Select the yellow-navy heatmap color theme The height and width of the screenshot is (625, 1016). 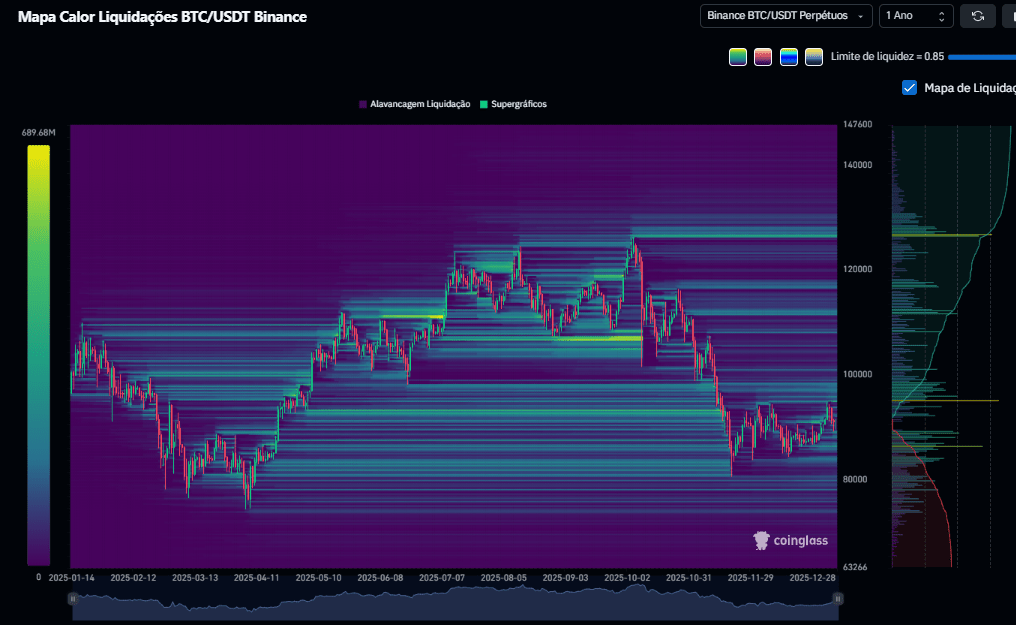pyautogui.click(x=814, y=57)
